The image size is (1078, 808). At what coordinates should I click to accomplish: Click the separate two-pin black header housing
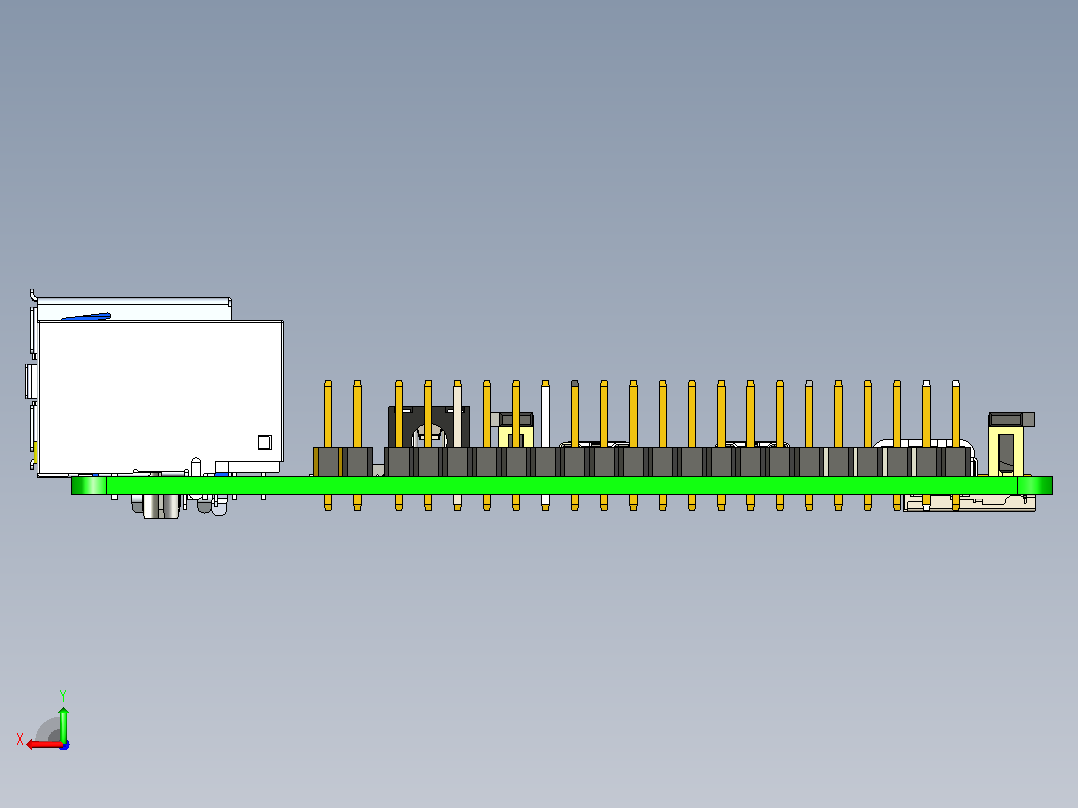pos(343,461)
